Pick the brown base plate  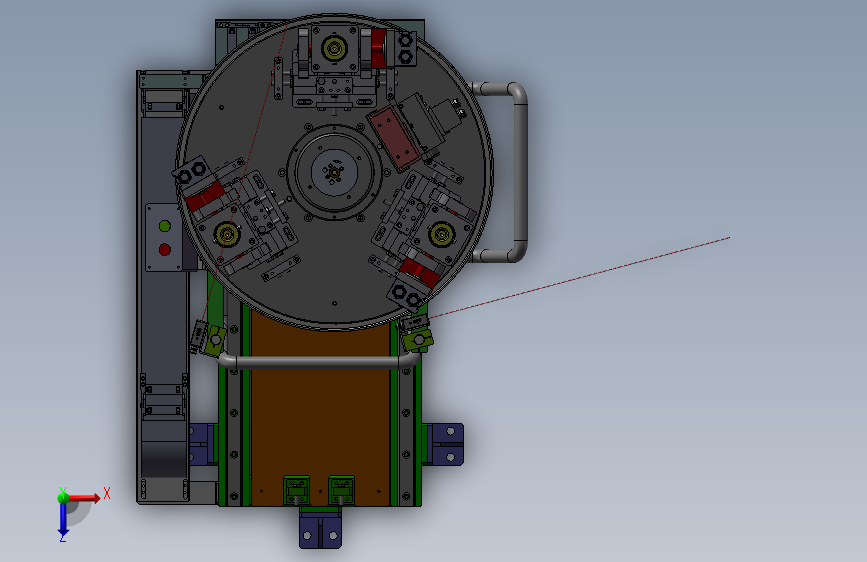[320, 409]
